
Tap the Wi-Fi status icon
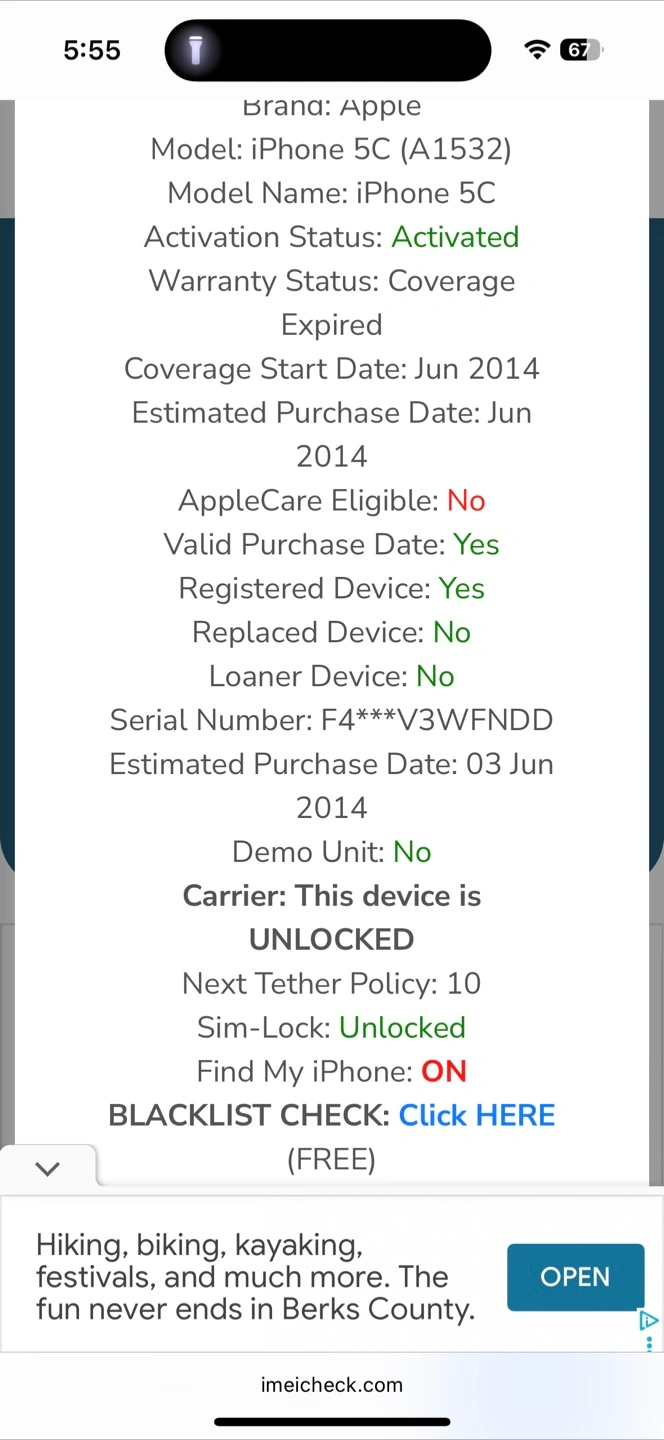tap(537, 50)
